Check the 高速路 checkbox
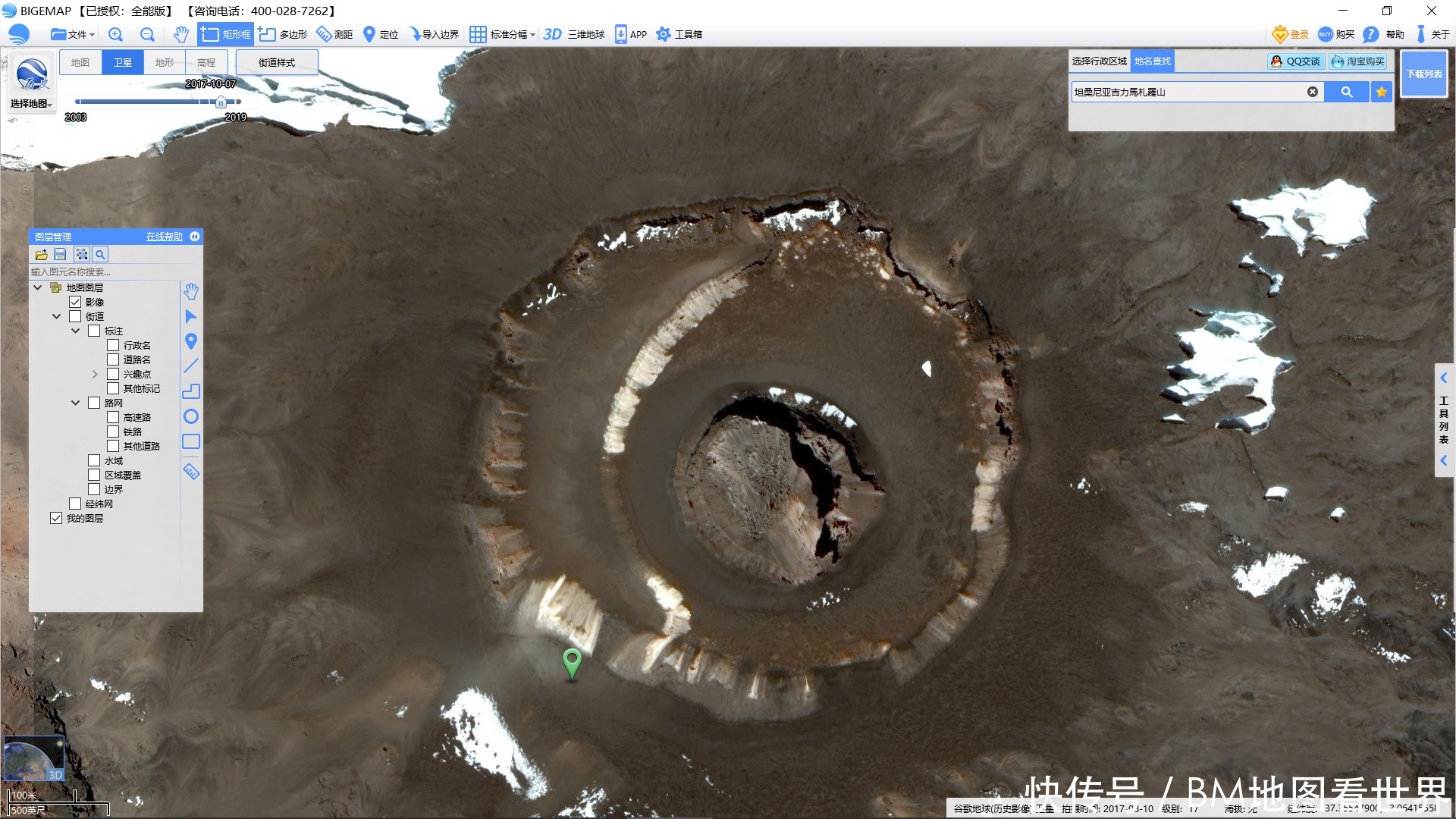1456x819 pixels. [113, 417]
